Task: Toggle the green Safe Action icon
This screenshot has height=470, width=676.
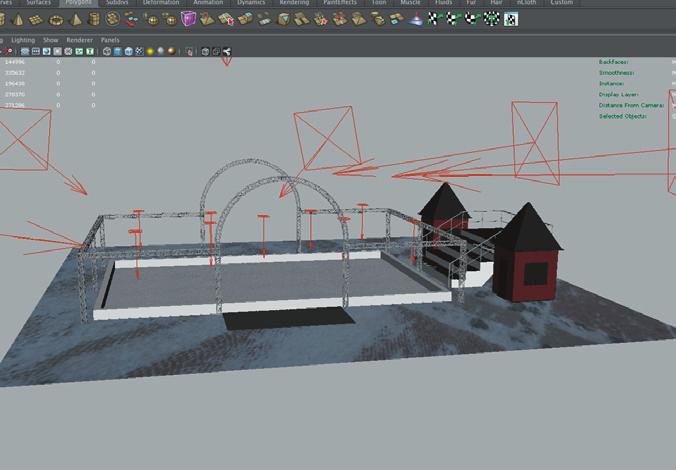Action: pos(79,52)
